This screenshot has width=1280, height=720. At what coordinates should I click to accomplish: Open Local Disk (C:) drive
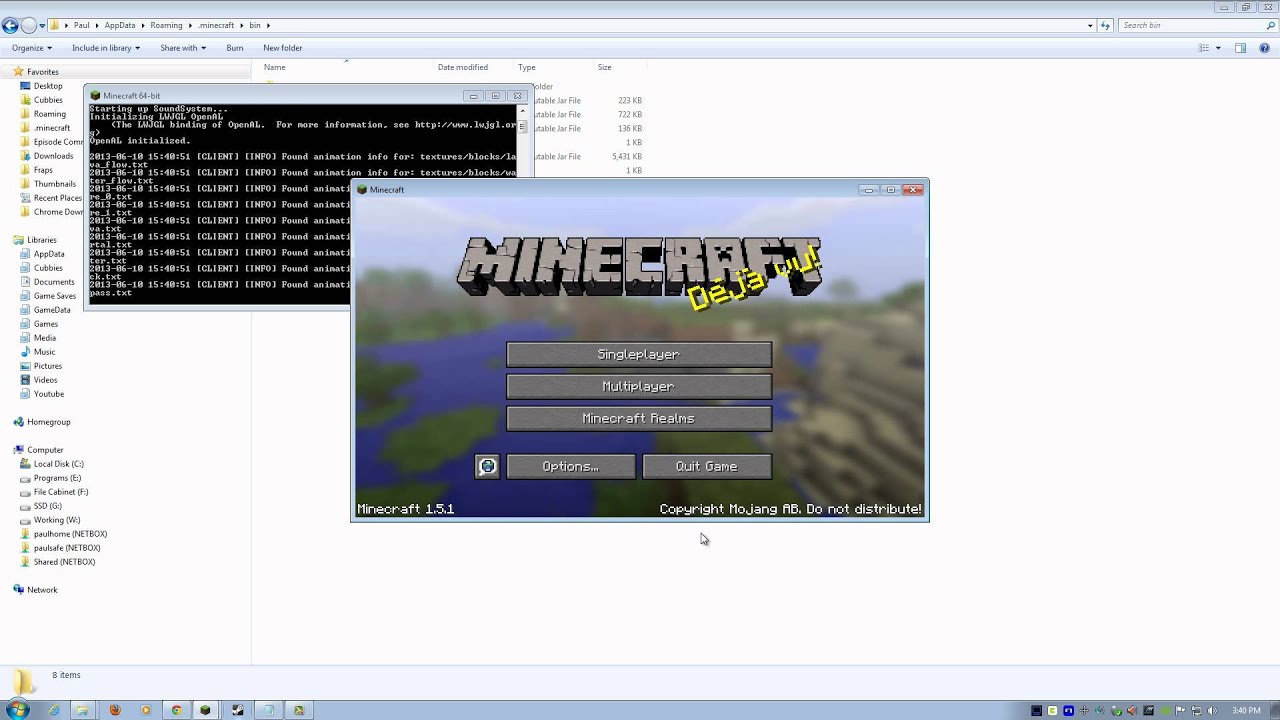[58, 464]
